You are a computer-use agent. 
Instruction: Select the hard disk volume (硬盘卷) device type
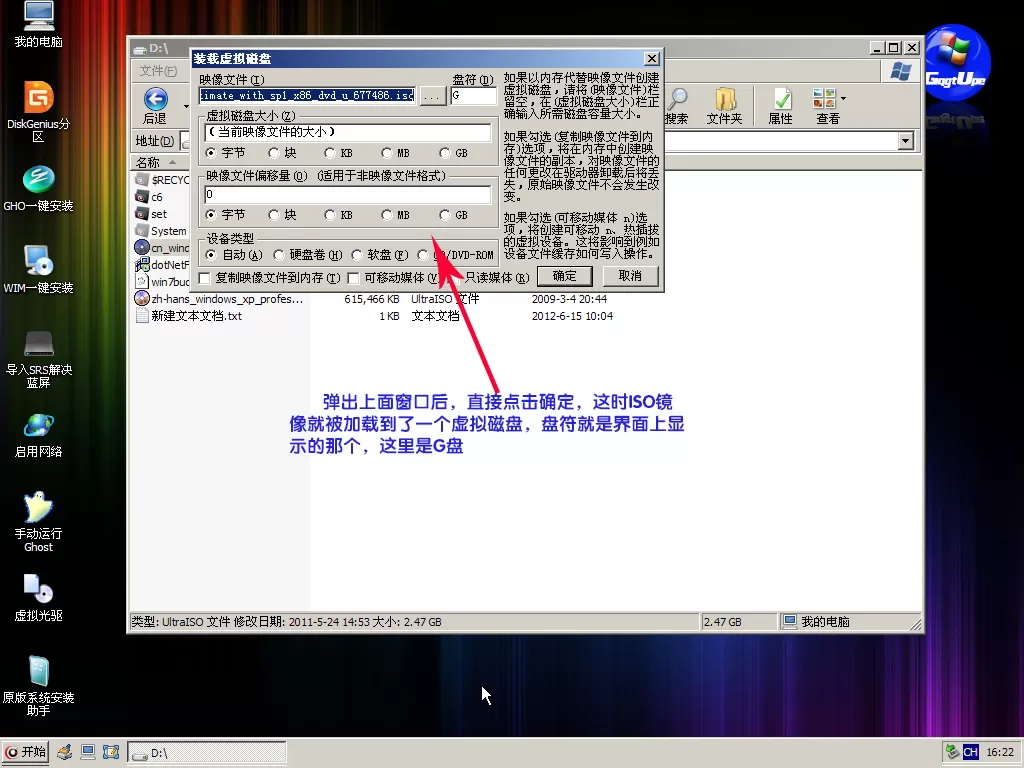pyautogui.click(x=280, y=255)
